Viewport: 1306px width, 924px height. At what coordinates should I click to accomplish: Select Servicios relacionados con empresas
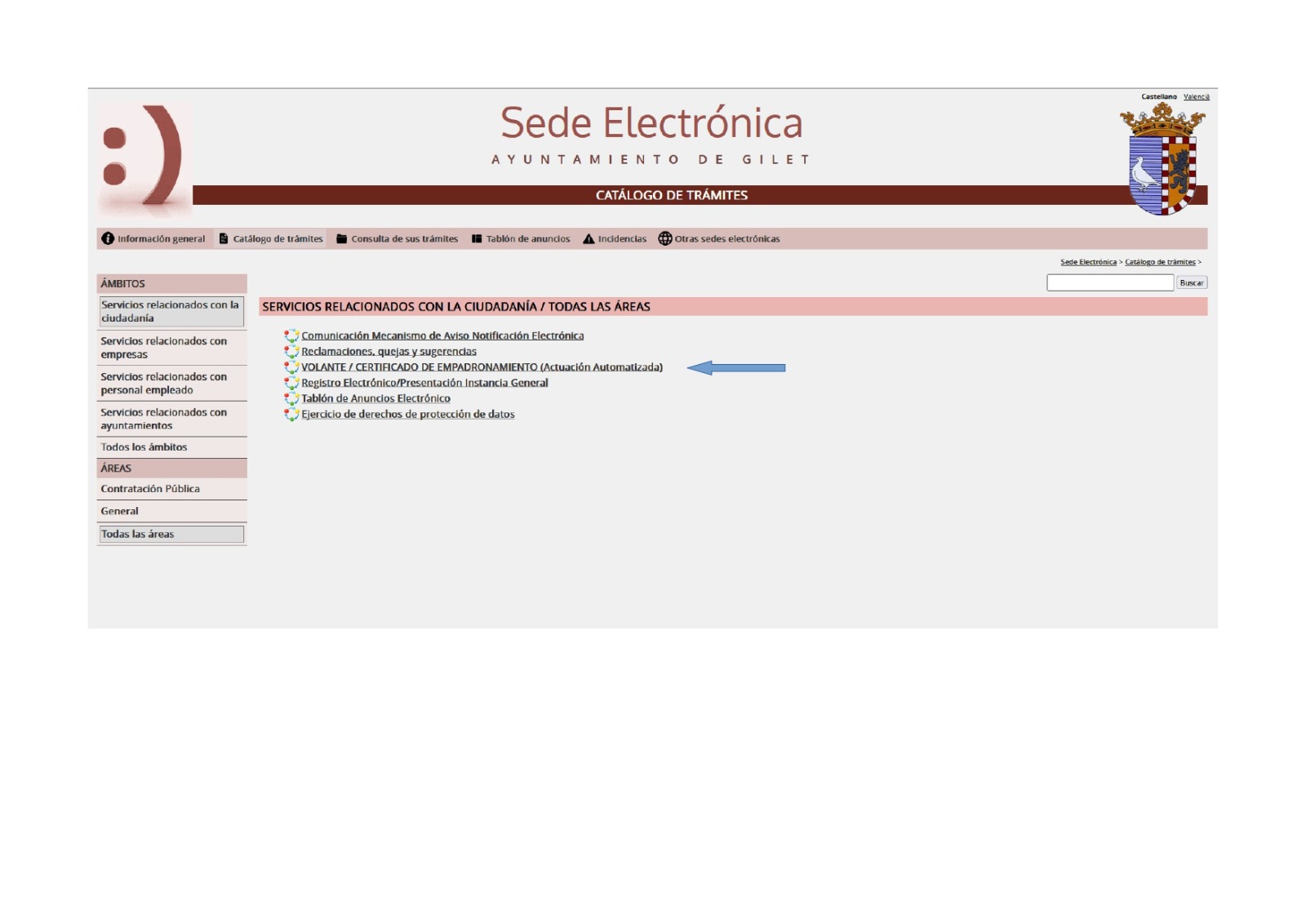(163, 348)
